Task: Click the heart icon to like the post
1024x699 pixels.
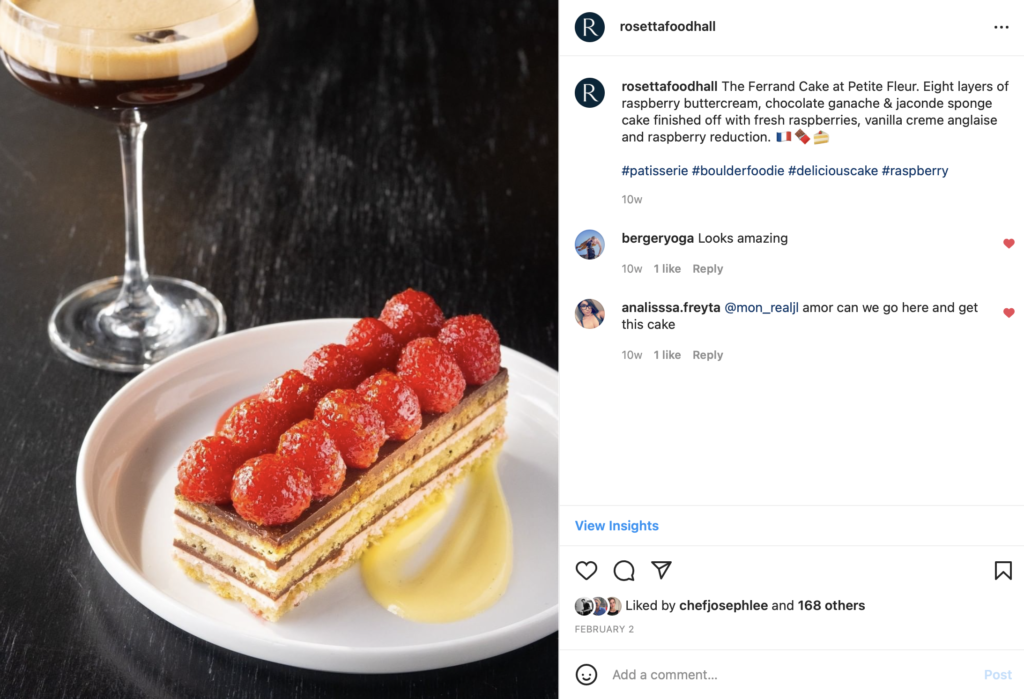Action: point(586,570)
